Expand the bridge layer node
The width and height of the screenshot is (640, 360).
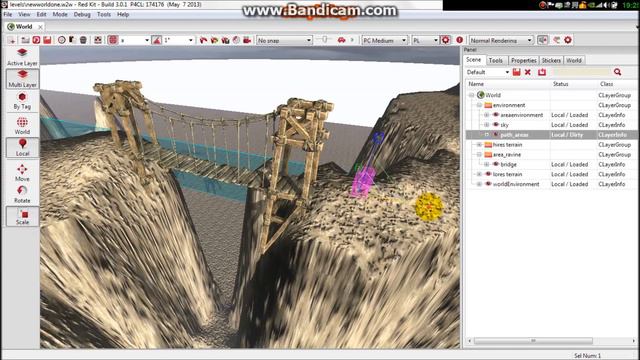click(487, 164)
